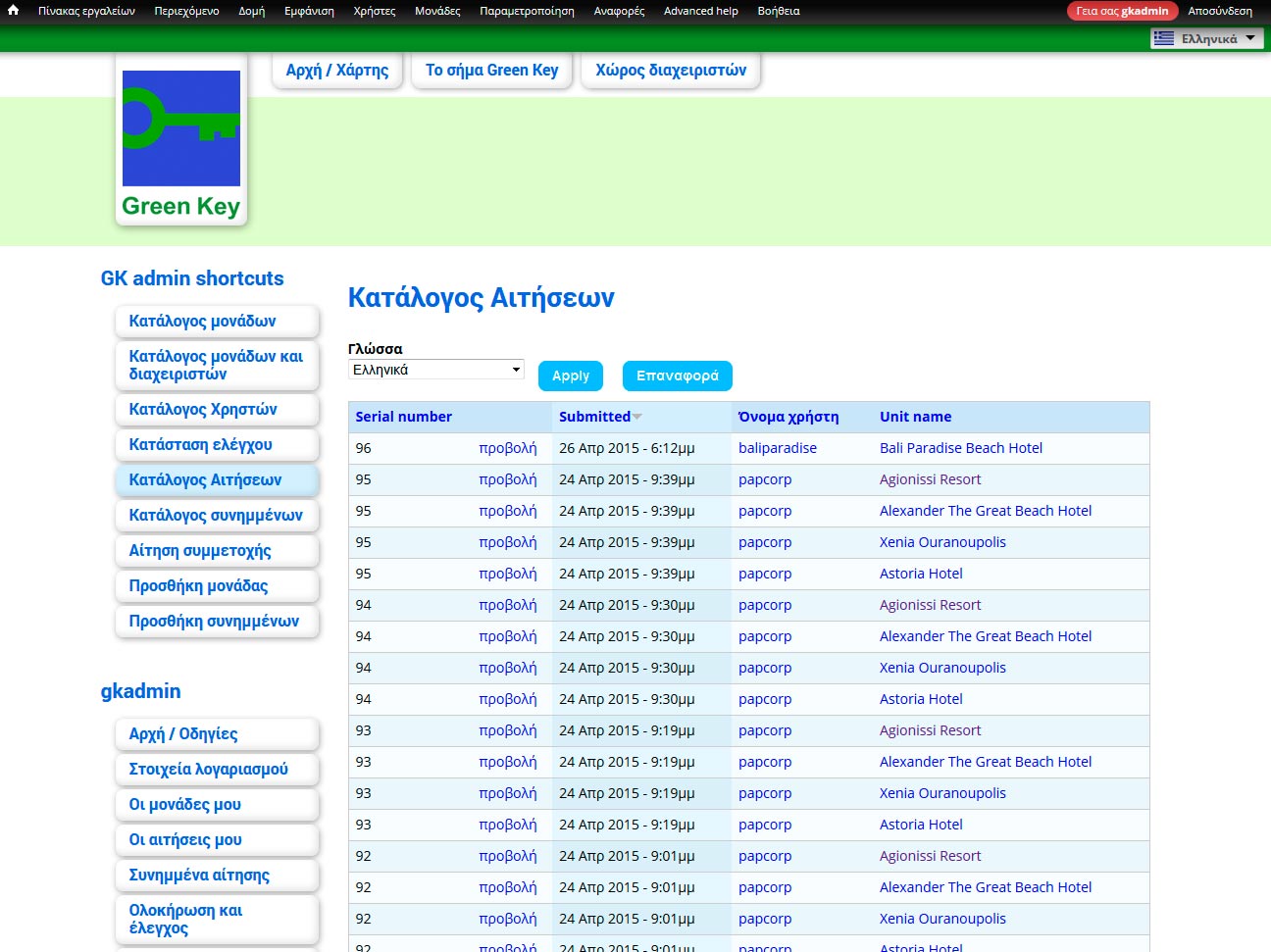
Task: Open the Μονάδες admin menu
Action: pyautogui.click(x=436, y=11)
